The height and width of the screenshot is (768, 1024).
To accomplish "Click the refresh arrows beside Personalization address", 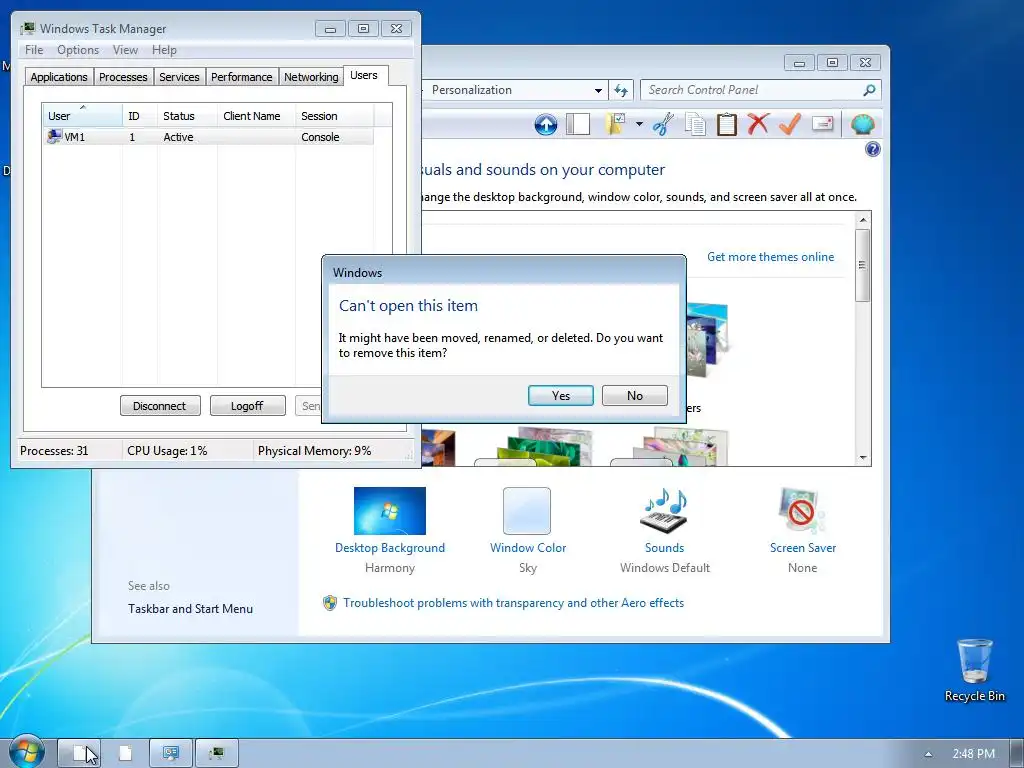I will tap(621, 90).
